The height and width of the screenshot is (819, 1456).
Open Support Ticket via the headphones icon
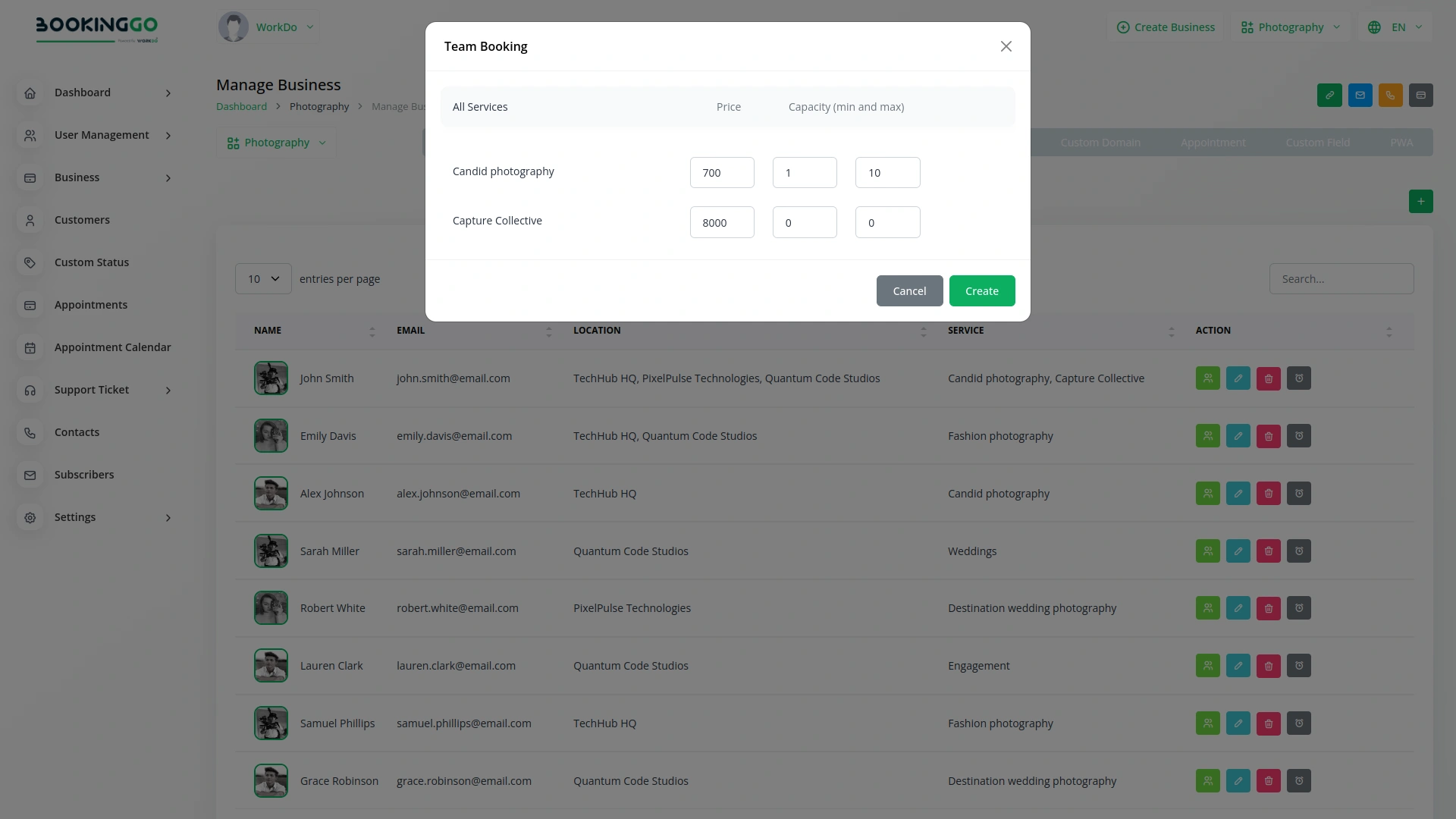click(x=30, y=390)
